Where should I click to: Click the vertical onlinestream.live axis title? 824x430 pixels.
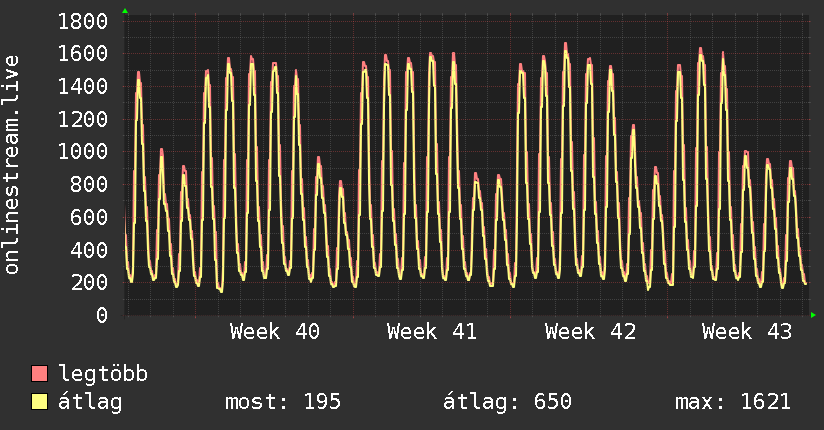pos(12,165)
